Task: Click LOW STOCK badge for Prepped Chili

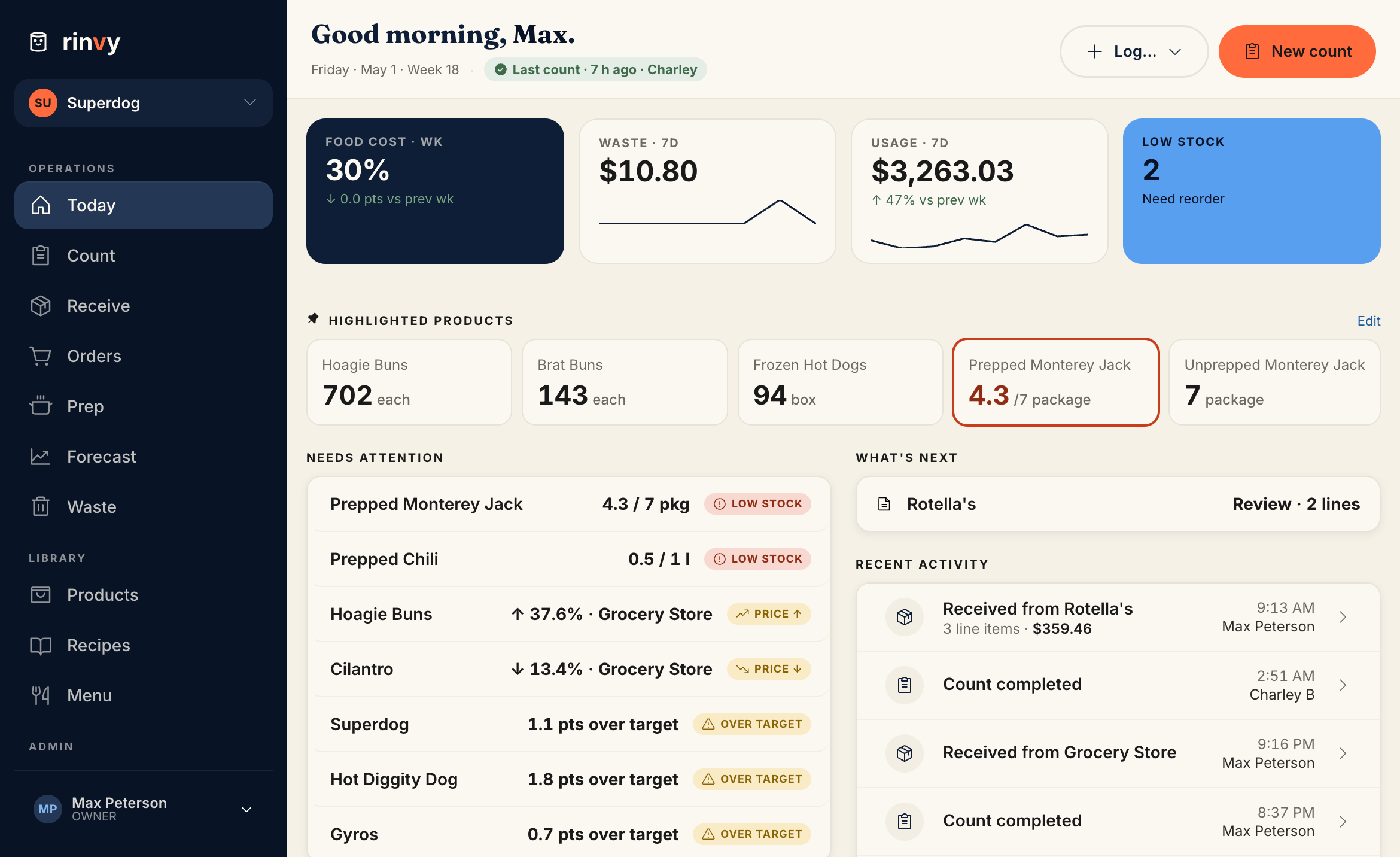Action: tap(757, 559)
